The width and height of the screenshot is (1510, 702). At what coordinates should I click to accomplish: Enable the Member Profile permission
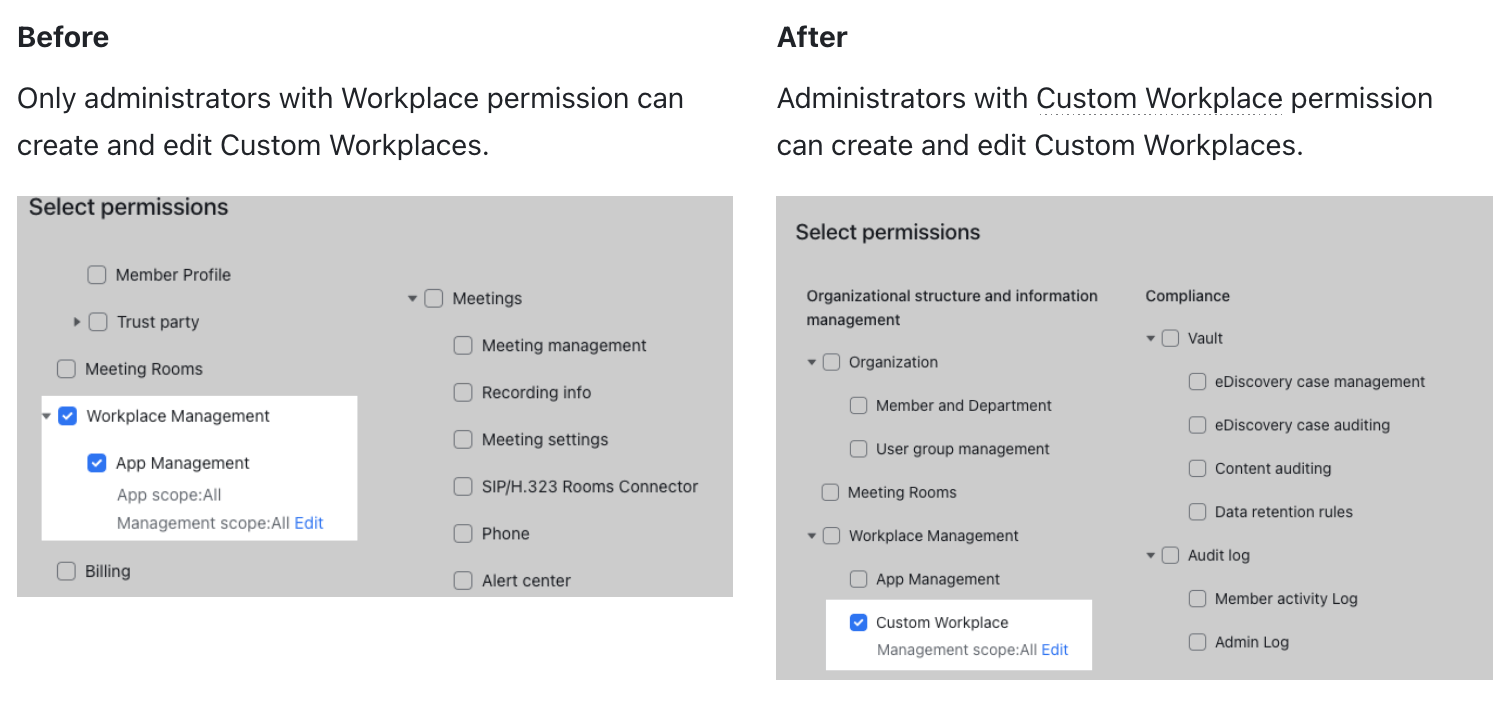(x=96, y=274)
